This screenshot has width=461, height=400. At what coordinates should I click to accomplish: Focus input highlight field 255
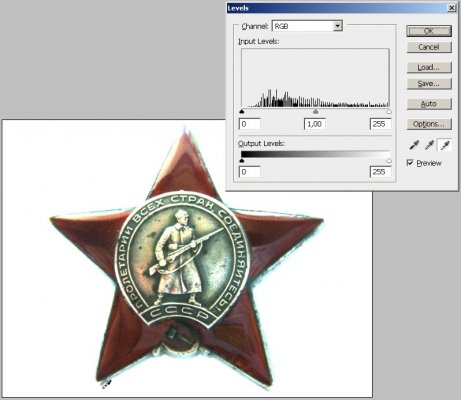pyautogui.click(x=380, y=124)
